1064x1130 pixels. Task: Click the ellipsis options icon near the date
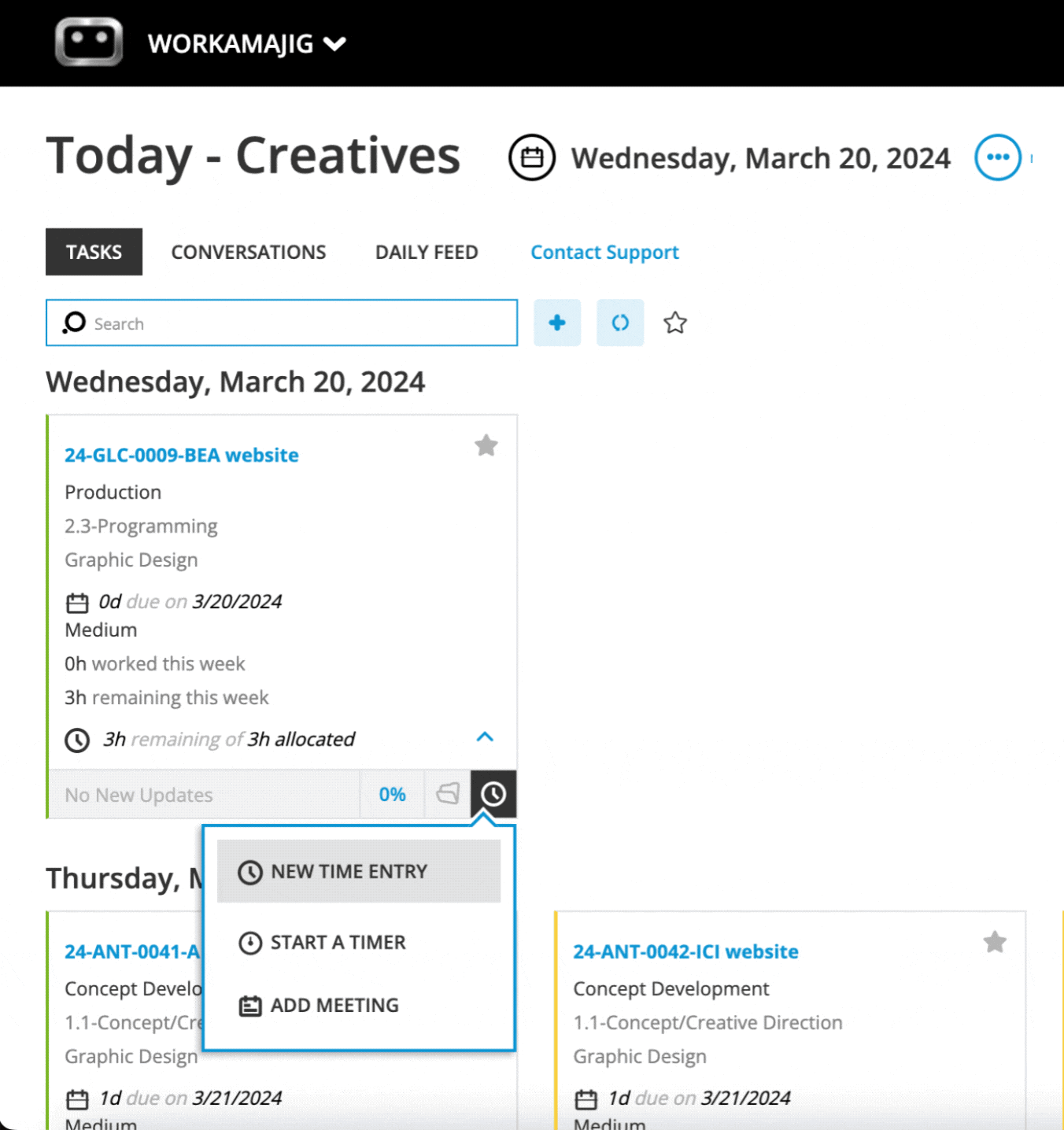coord(998,157)
